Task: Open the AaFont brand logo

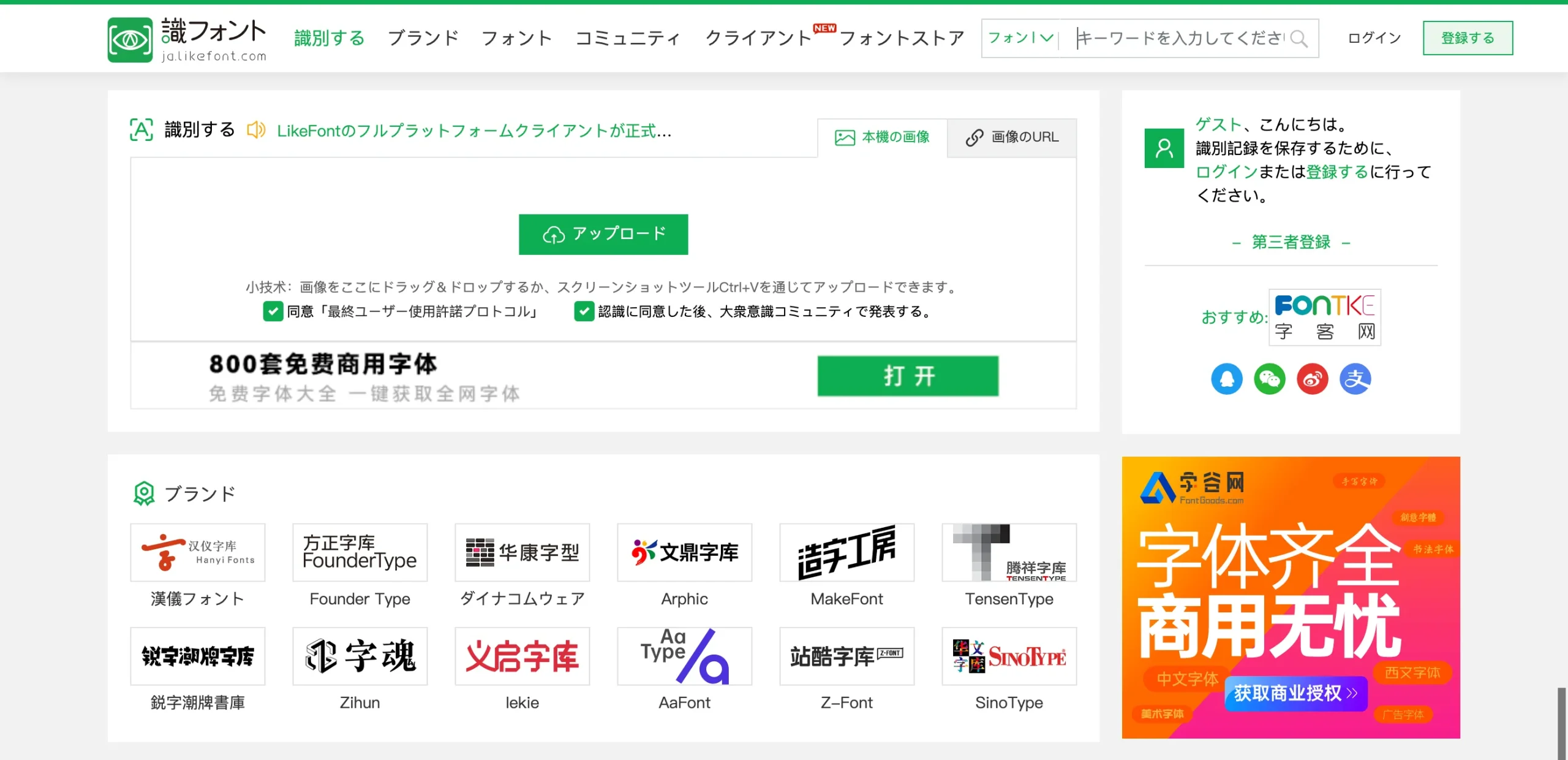Action: click(685, 656)
